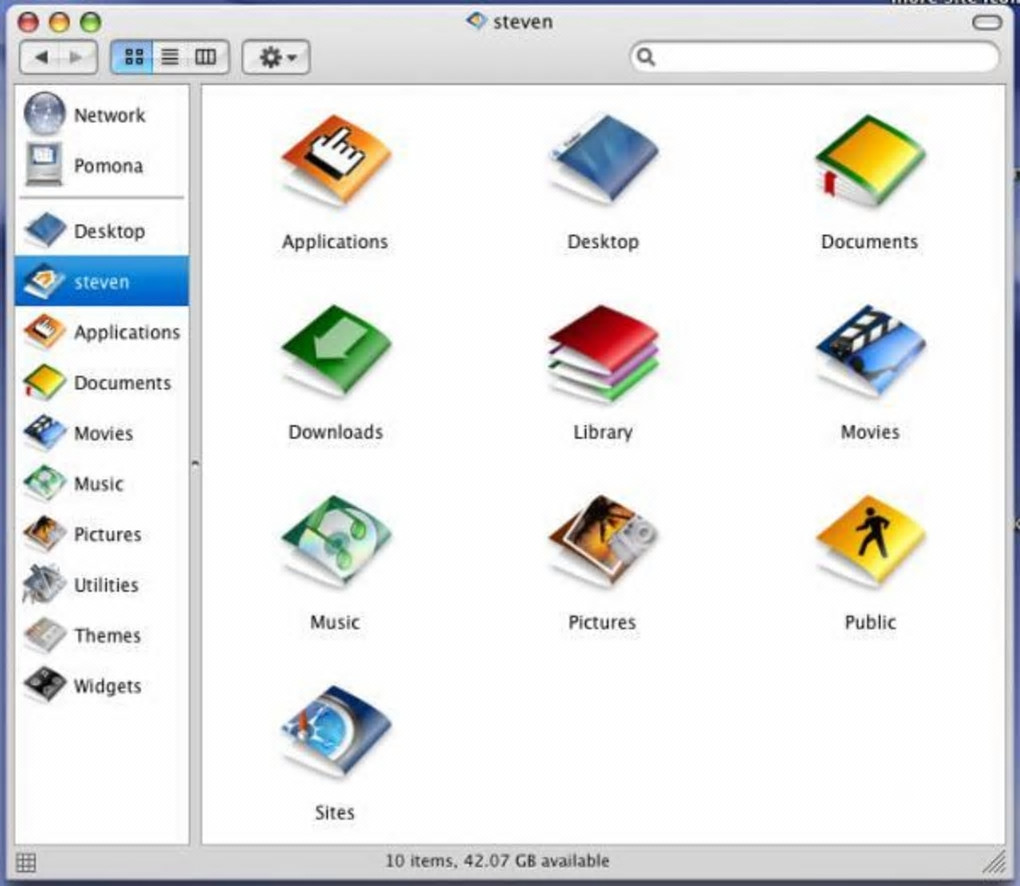Click the status text '10 items, 42.07 GB available'

498,861
